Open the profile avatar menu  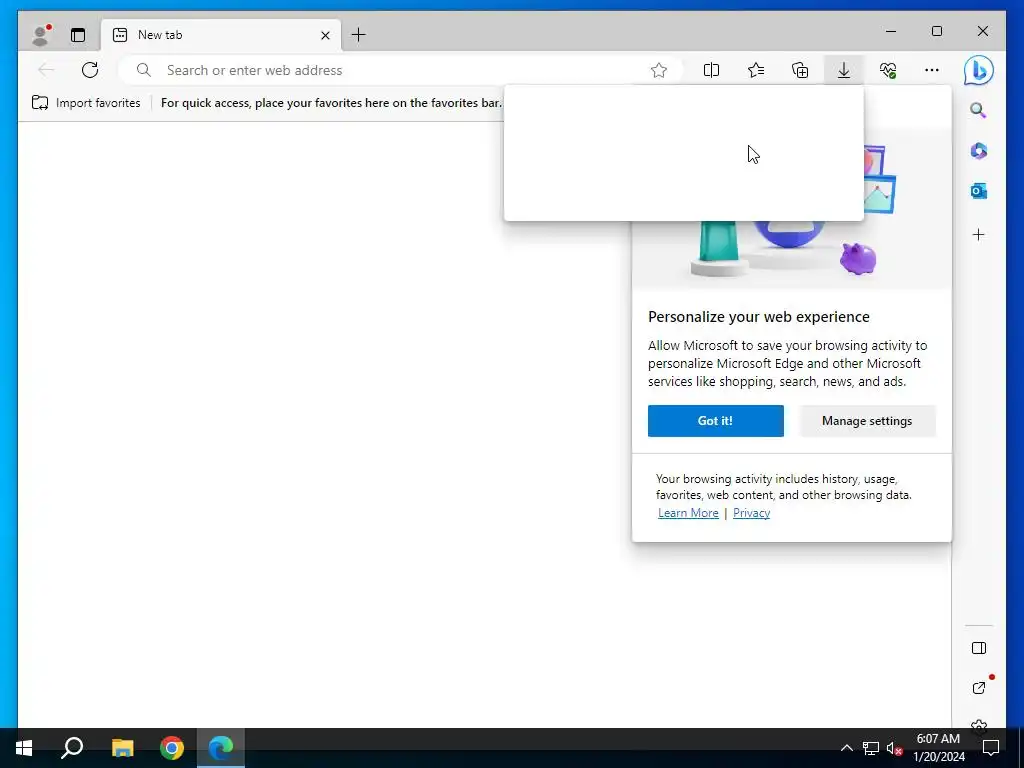pyautogui.click(x=42, y=35)
